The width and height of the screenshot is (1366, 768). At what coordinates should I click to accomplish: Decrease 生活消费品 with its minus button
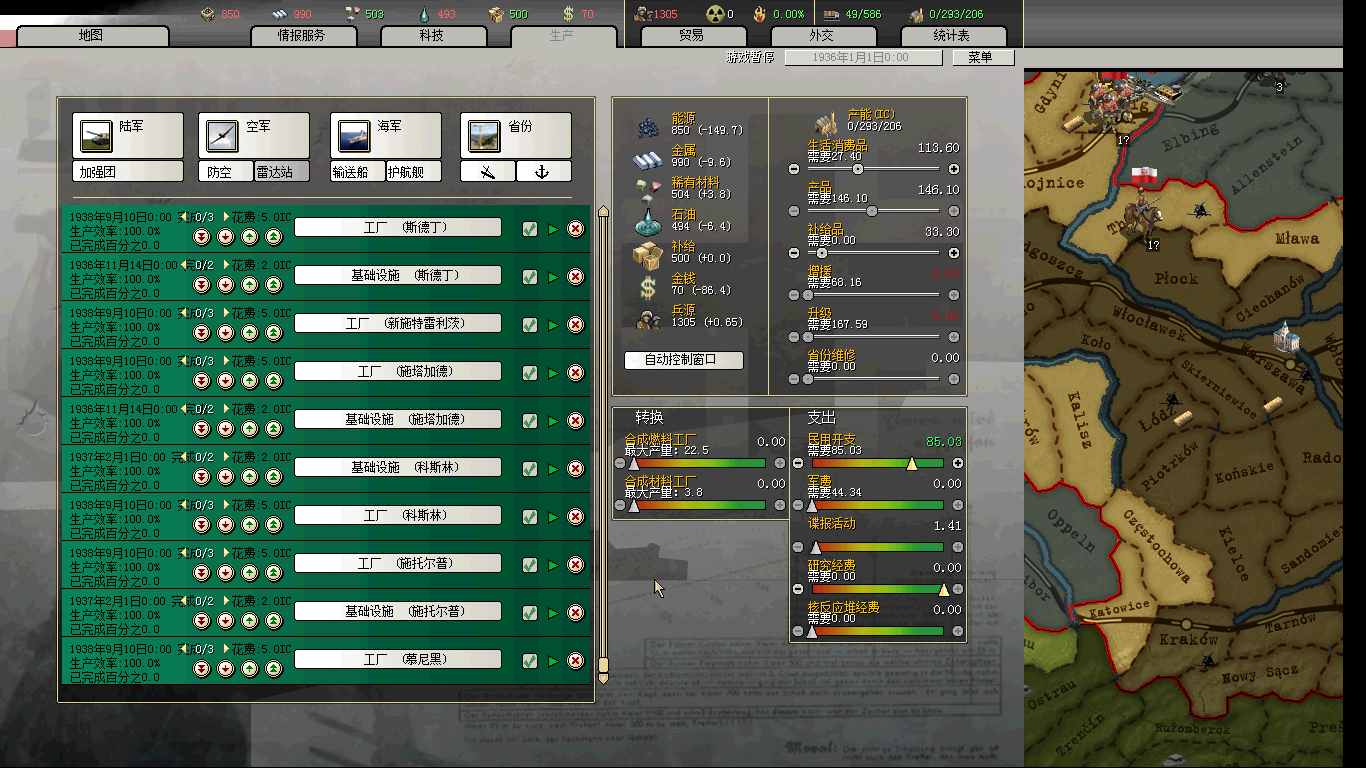pyautogui.click(x=795, y=169)
